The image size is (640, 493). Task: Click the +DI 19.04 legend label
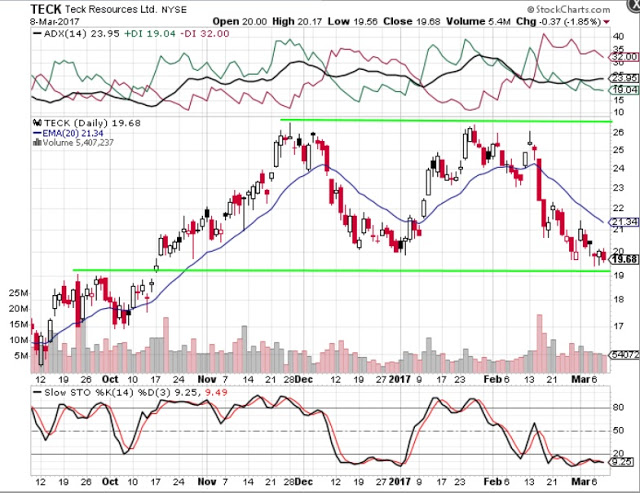[x=150, y=34]
